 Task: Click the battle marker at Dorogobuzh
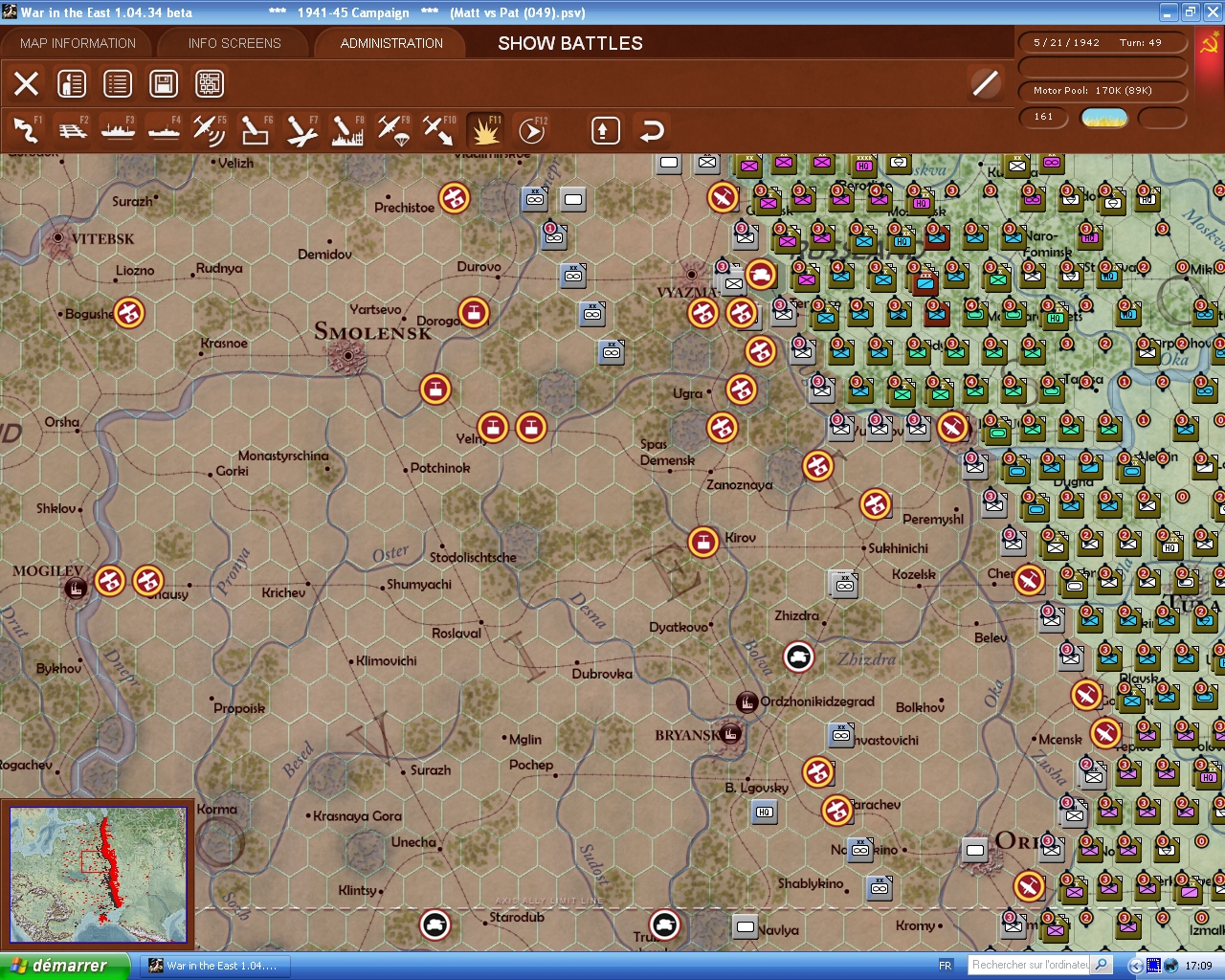pos(474,312)
